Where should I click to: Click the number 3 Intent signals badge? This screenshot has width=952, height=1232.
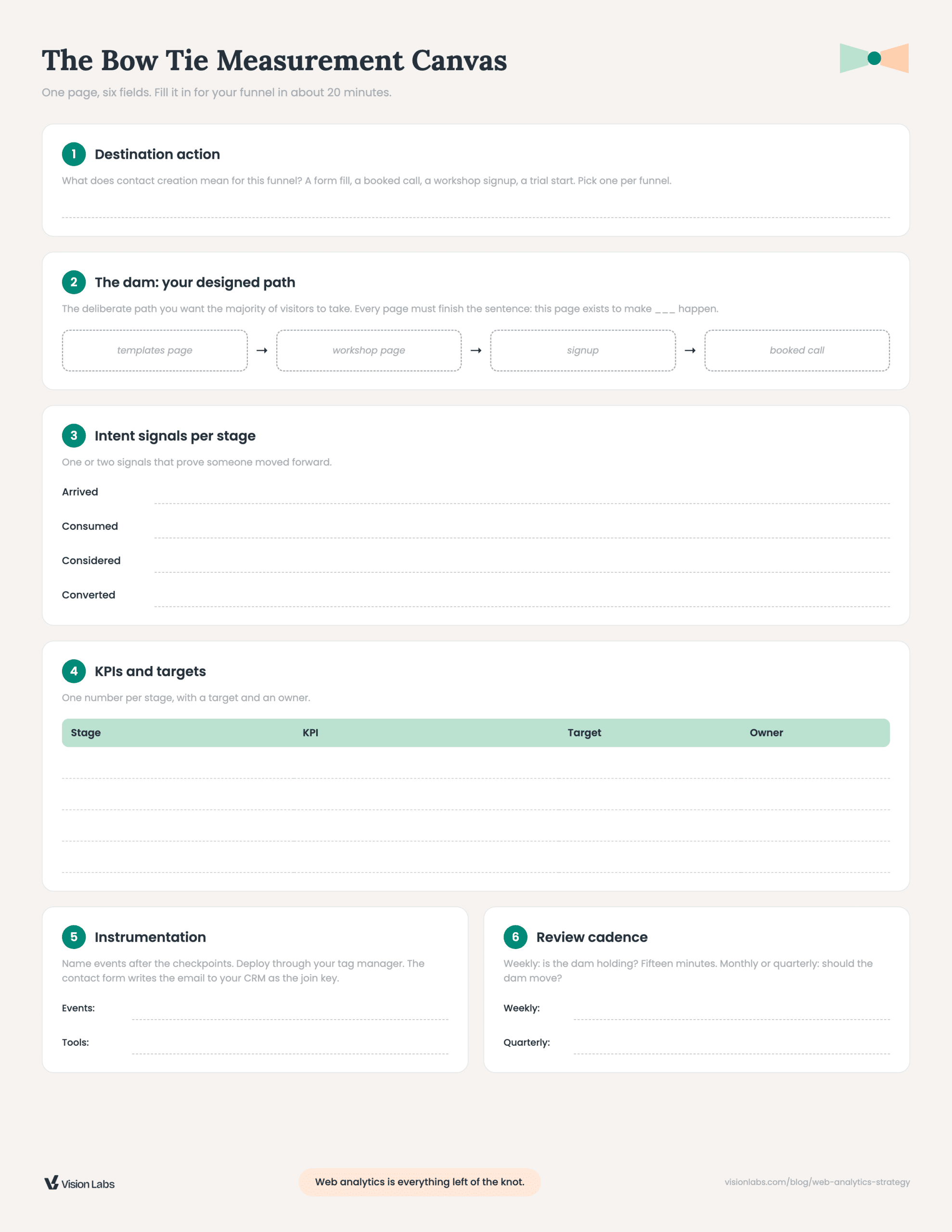(x=74, y=436)
